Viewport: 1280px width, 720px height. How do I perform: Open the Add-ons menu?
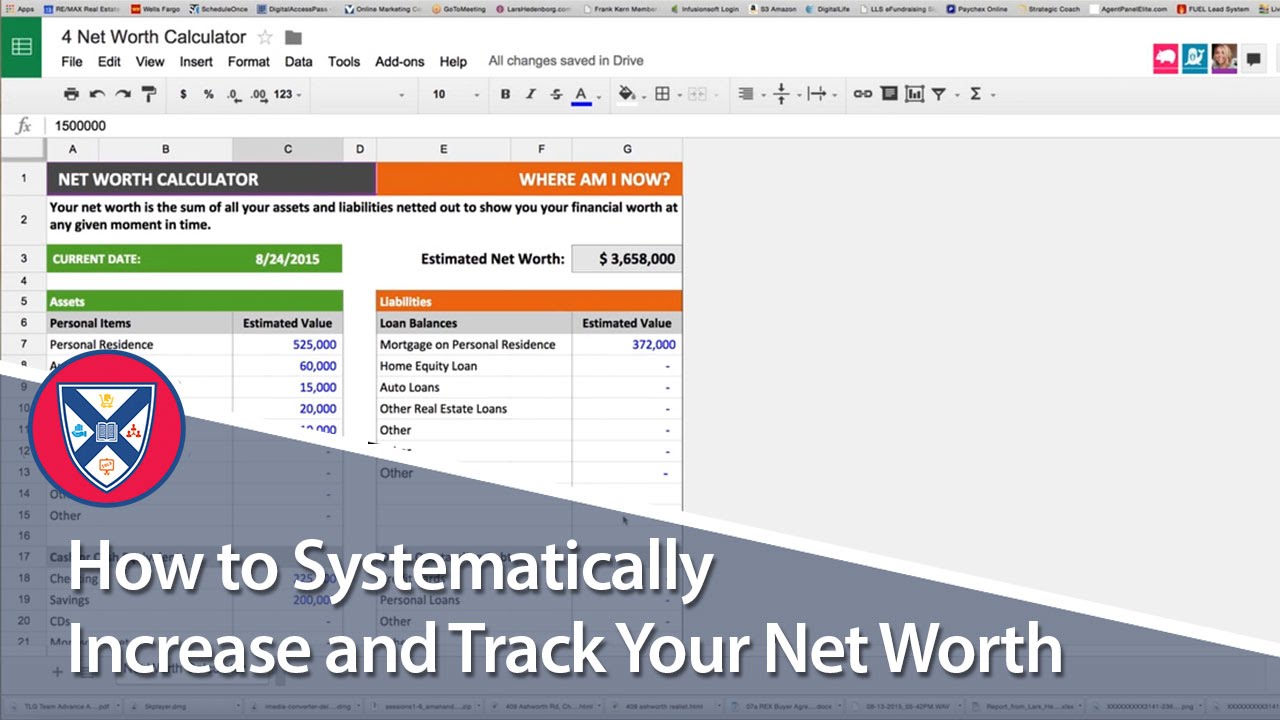coord(400,61)
